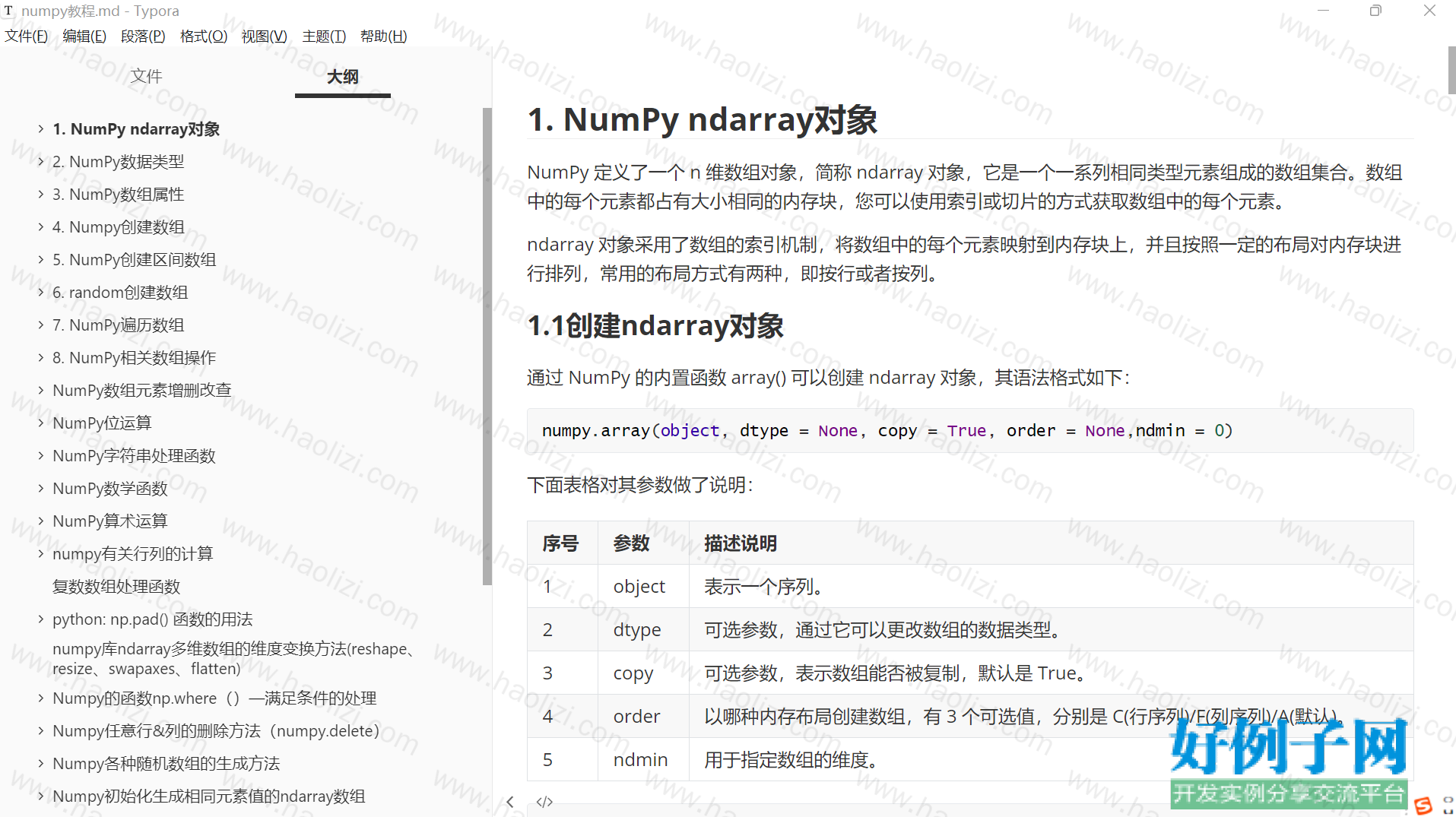1456x817 pixels.
Task: Switch to the 文件 sidebar tab
Action: point(146,76)
